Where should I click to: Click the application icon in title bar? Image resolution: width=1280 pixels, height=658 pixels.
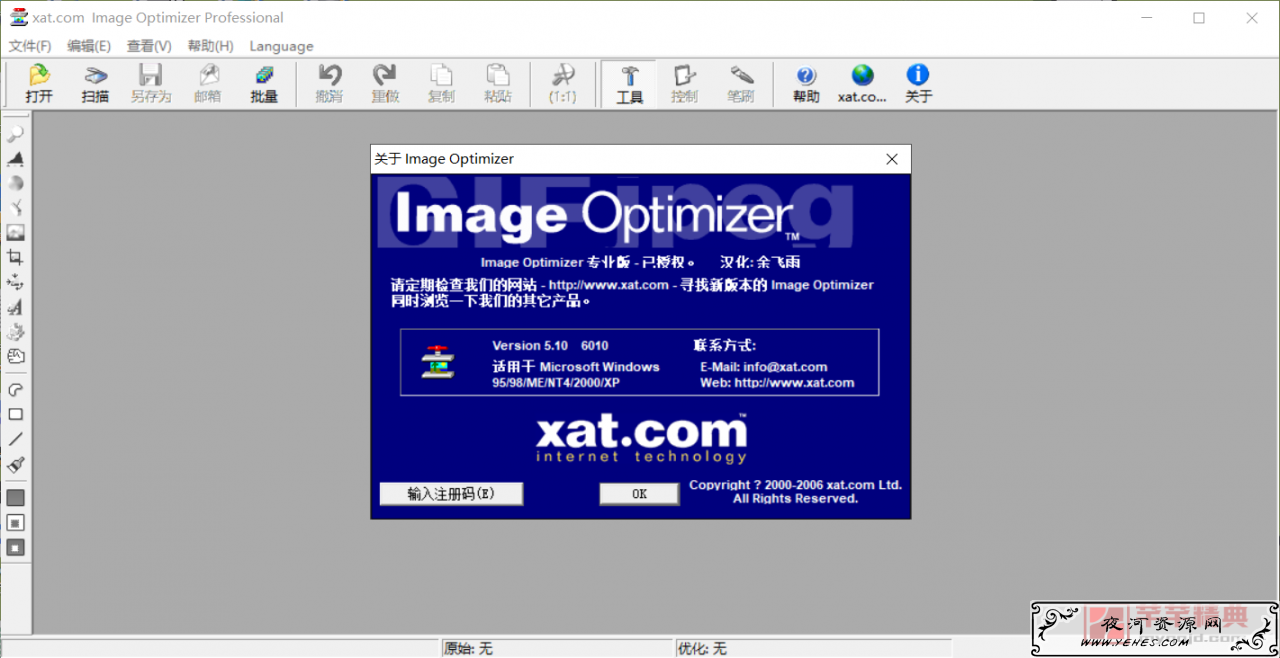(x=18, y=17)
